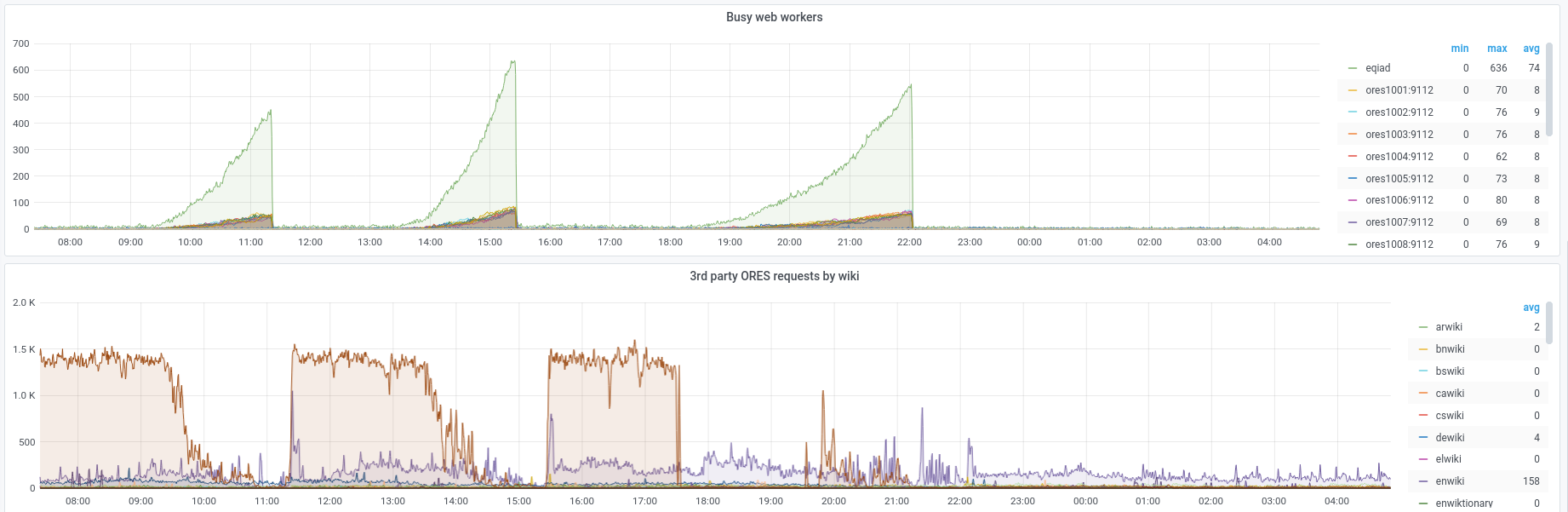The width and height of the screenshot is (1568, 512).
Task: Toggle the eqiad series in legend
Action: [1377, 68]
